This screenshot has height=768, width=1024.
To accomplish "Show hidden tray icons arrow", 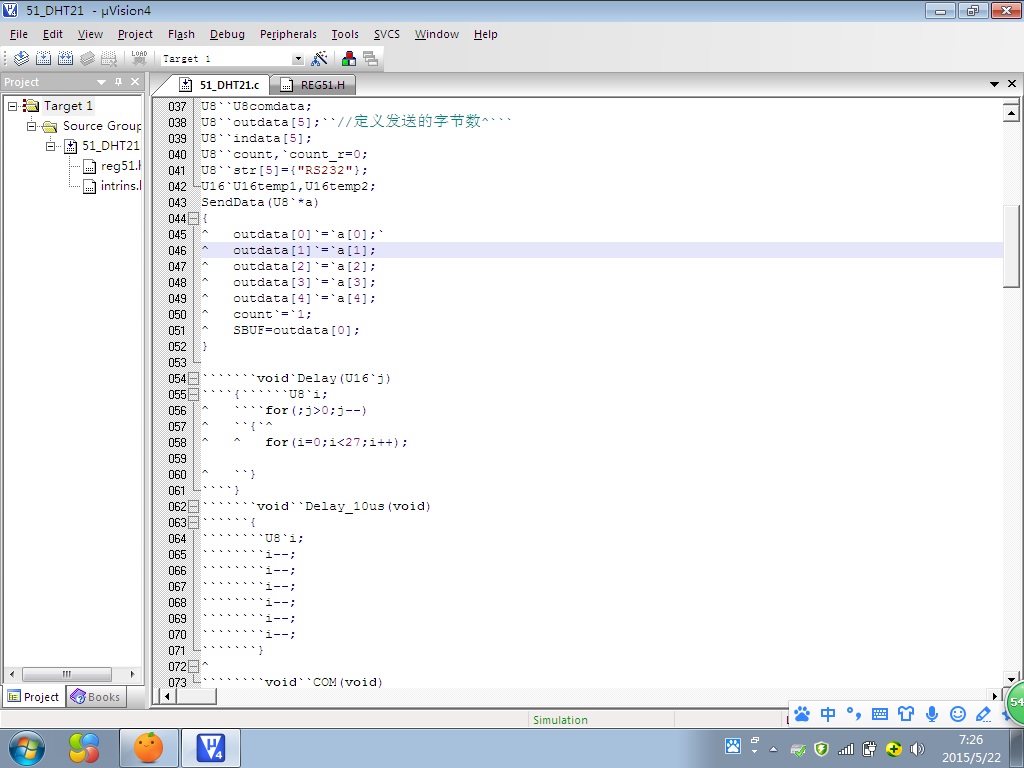I will pyautogui.click(x=774, y=749).
